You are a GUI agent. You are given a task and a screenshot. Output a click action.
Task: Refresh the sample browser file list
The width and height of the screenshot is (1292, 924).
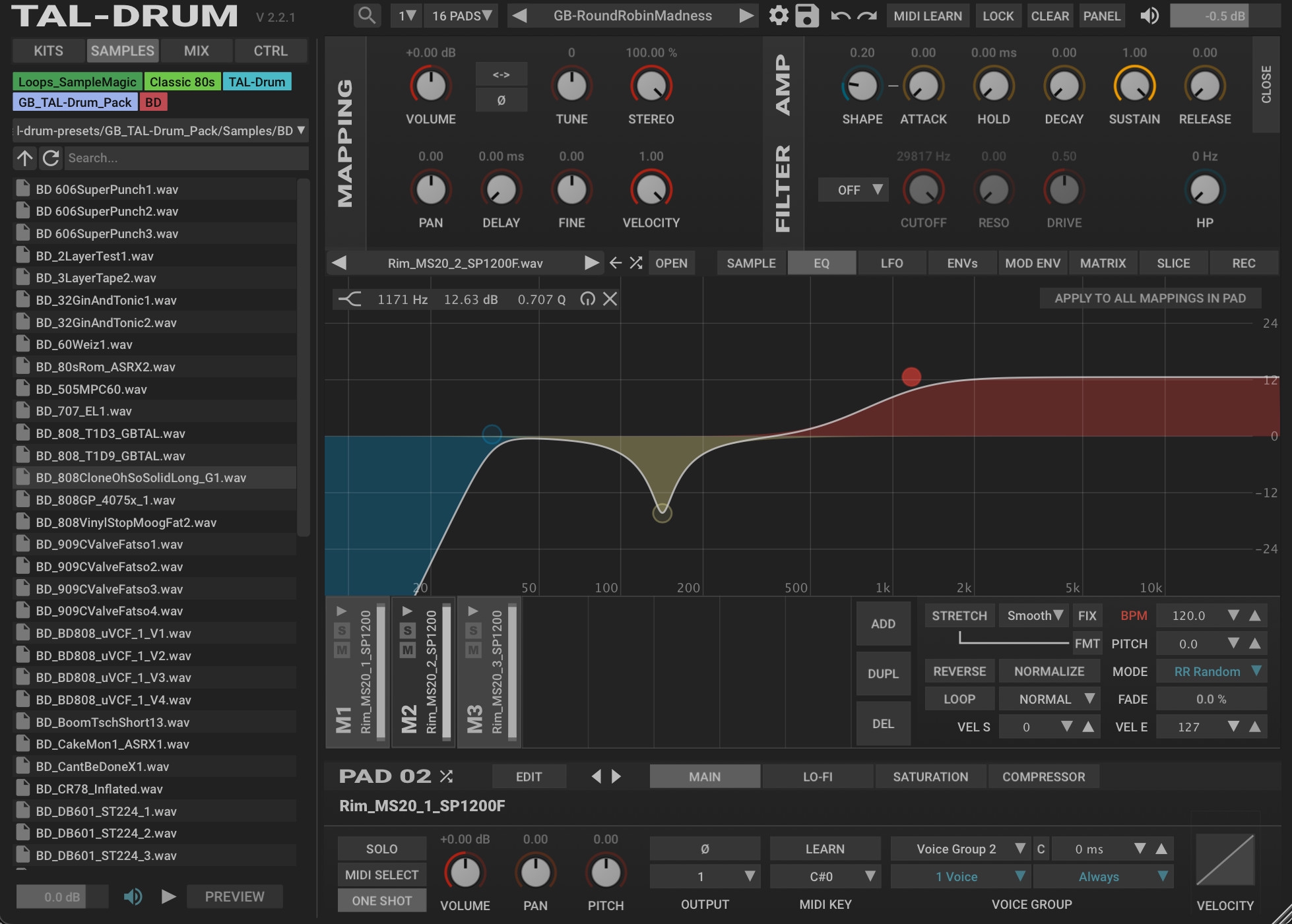(x=50, y=158)
